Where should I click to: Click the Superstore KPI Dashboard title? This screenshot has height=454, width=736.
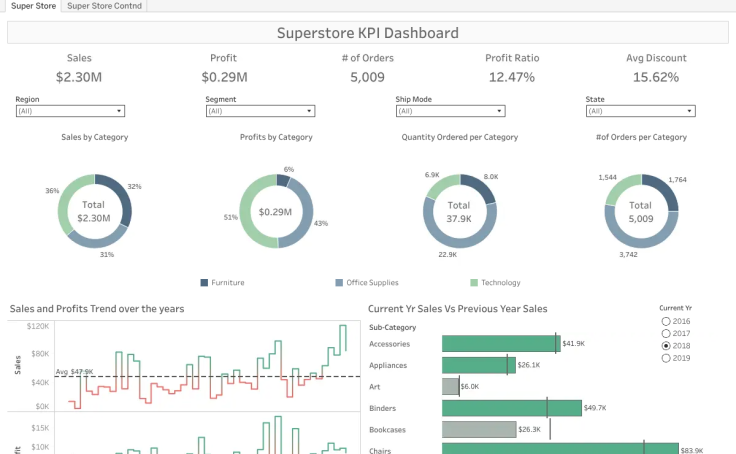(x=368, y=33)
